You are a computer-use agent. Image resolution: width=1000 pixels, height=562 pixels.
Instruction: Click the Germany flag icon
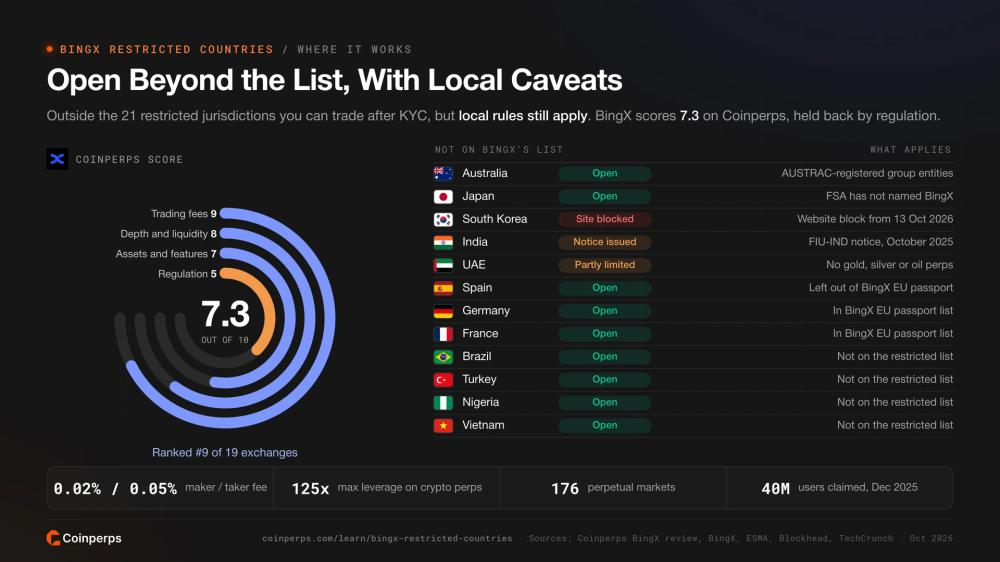coord(443,311)
